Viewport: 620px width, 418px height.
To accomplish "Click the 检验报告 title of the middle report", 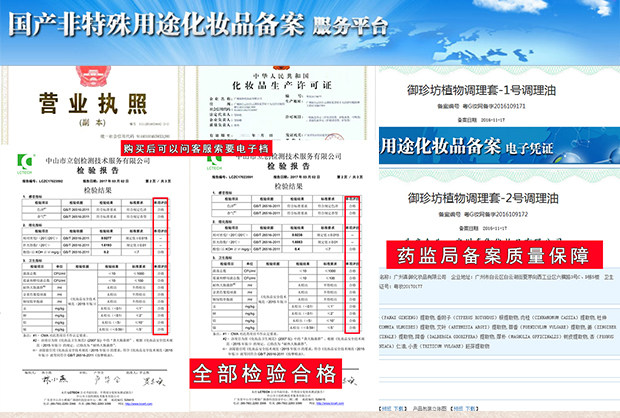I will click(x=289, y=166).
